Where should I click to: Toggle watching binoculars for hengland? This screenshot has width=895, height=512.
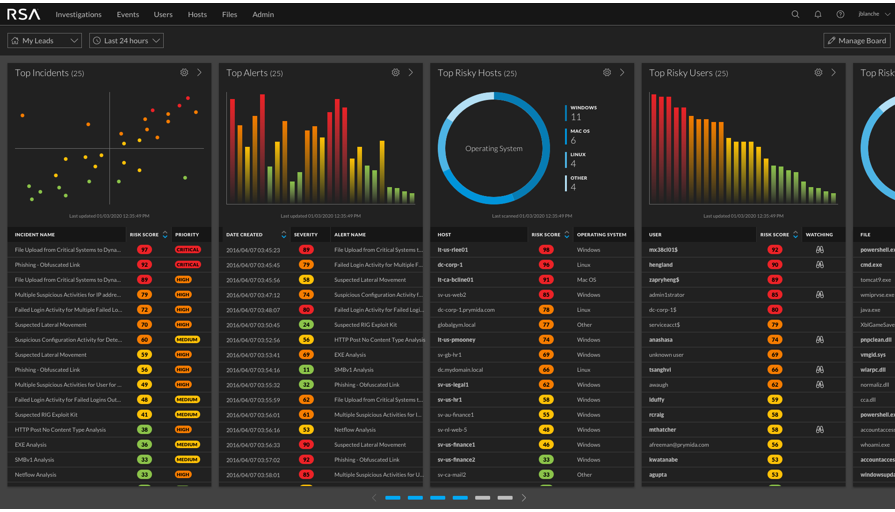[820, 265]
